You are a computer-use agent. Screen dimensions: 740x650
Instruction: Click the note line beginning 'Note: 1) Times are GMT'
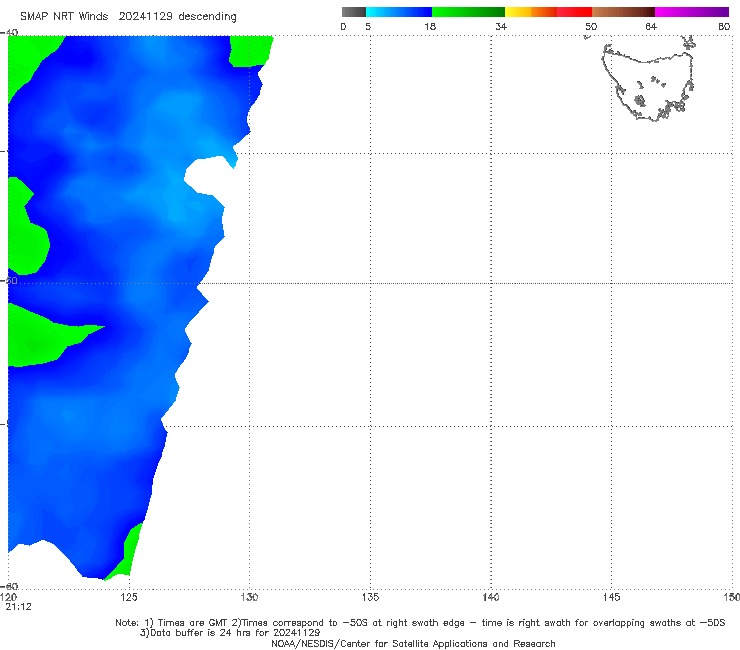(x=420, y=623)
